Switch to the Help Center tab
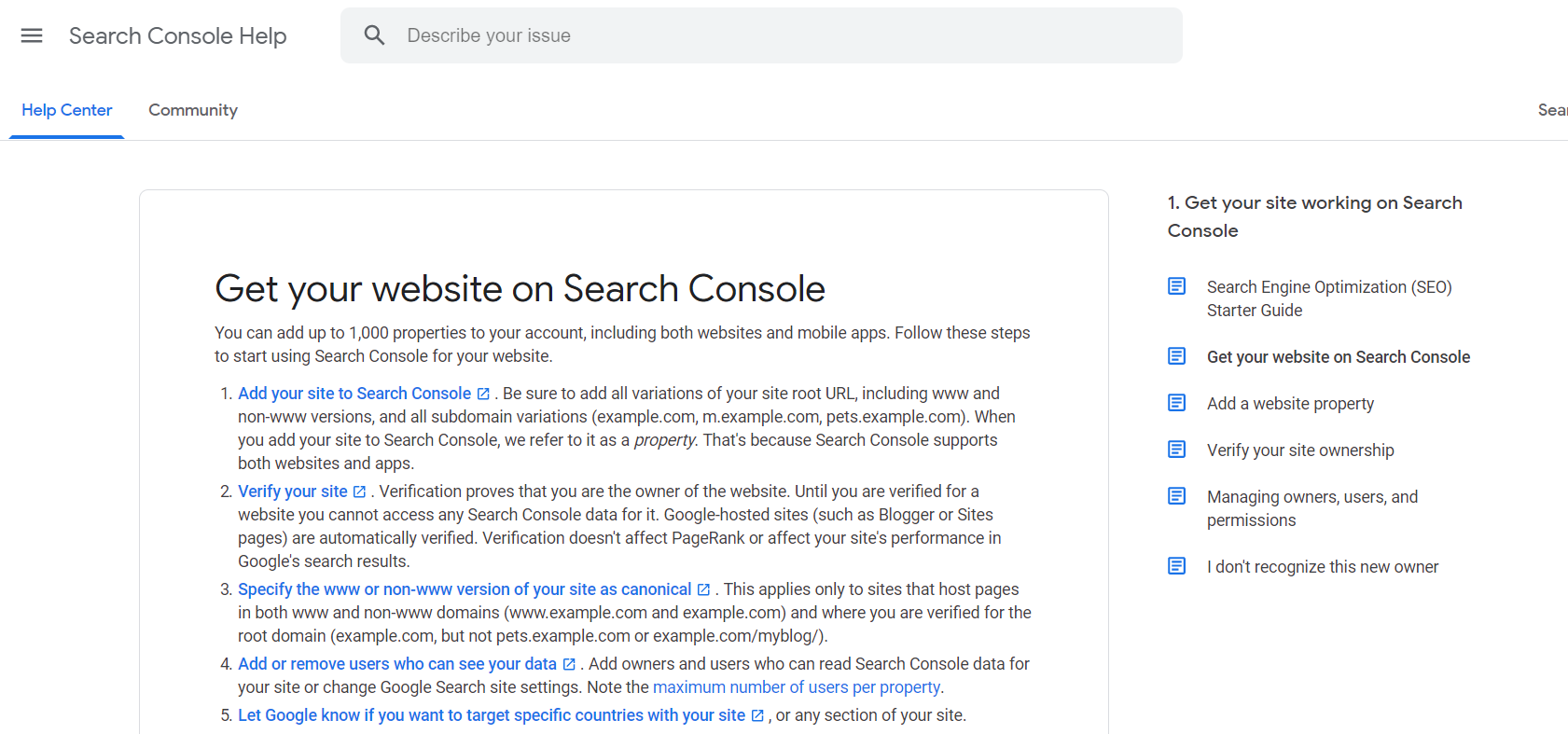This screenshot has height=734, width=1568. tap(67, 110)
